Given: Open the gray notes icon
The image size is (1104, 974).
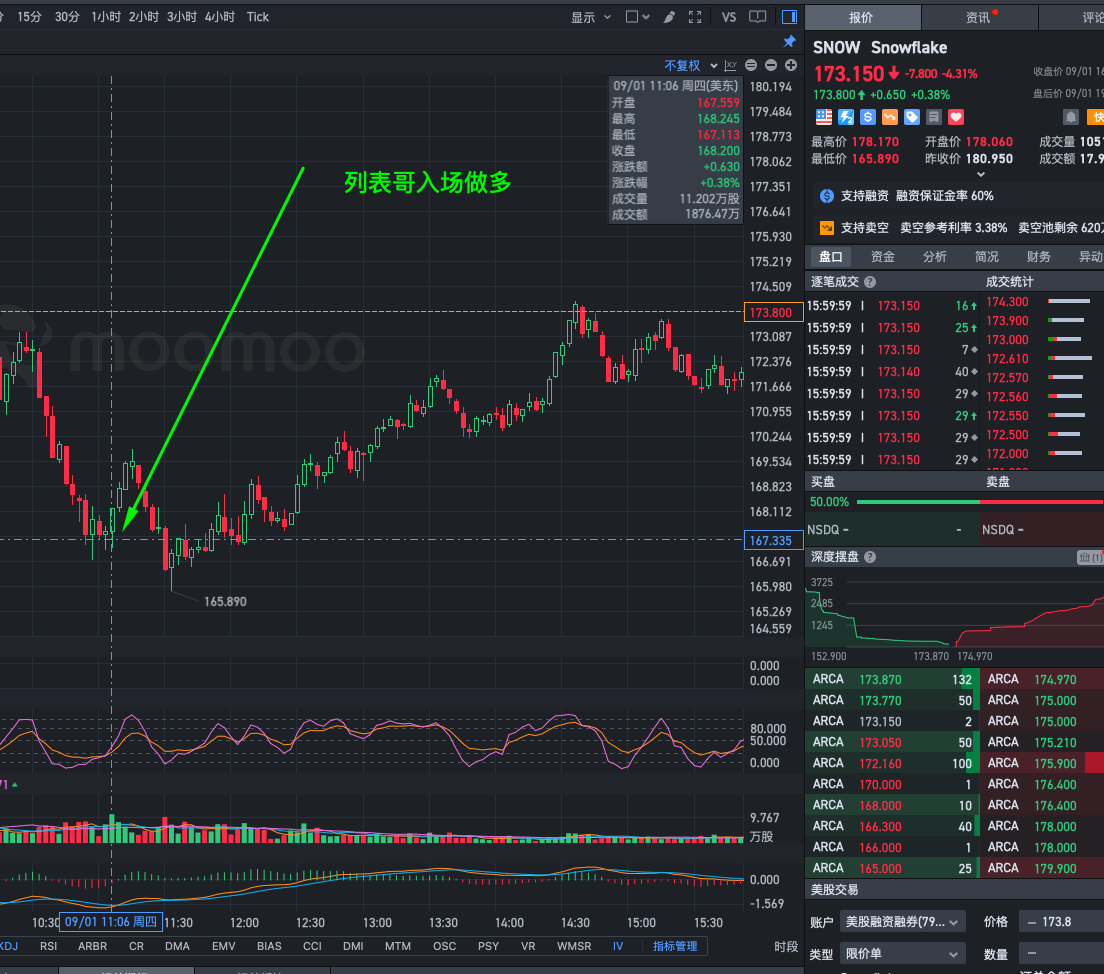Looking at the screenshot, I should pos(934,117).
